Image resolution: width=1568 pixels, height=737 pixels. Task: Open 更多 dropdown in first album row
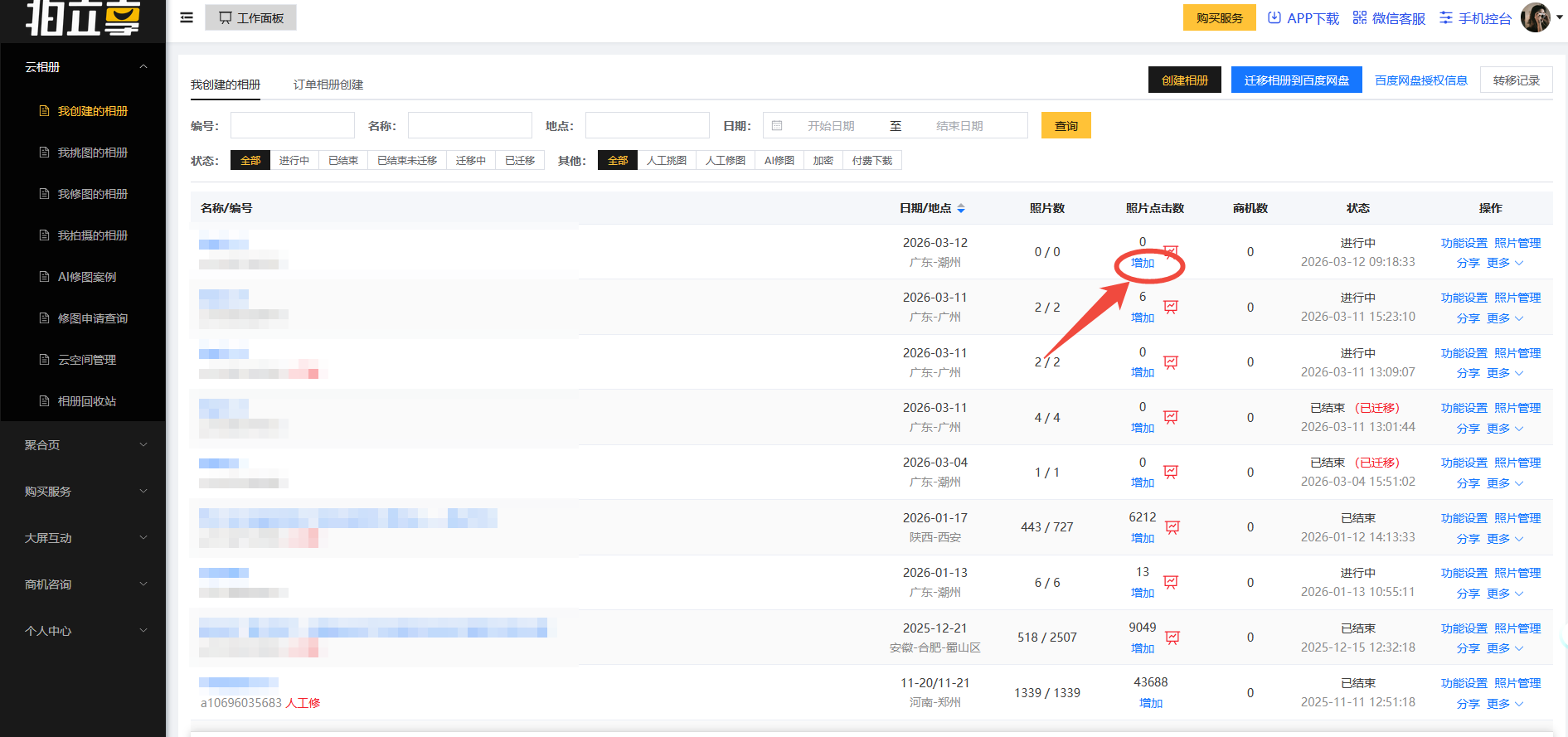coord(1504,263)
